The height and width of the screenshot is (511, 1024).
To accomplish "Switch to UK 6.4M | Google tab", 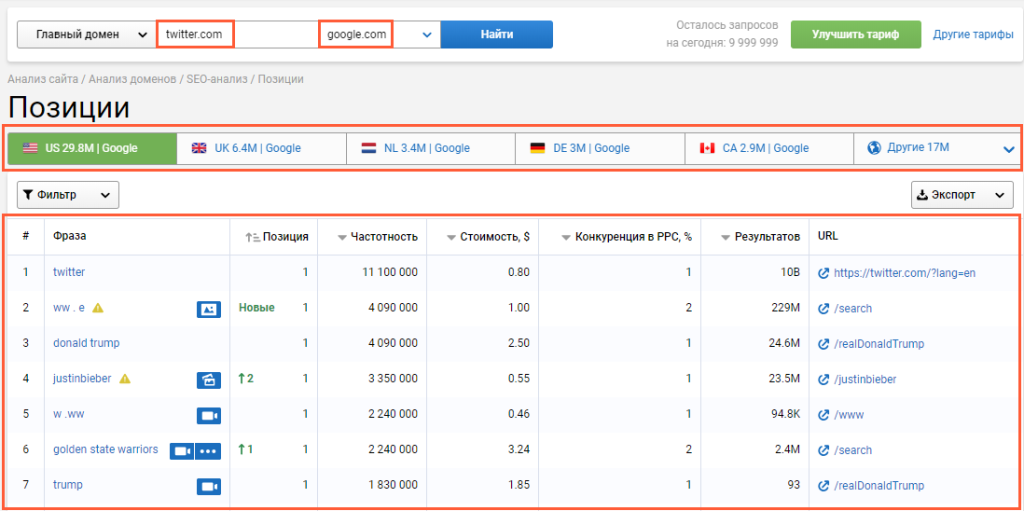I will coord(262,148).
